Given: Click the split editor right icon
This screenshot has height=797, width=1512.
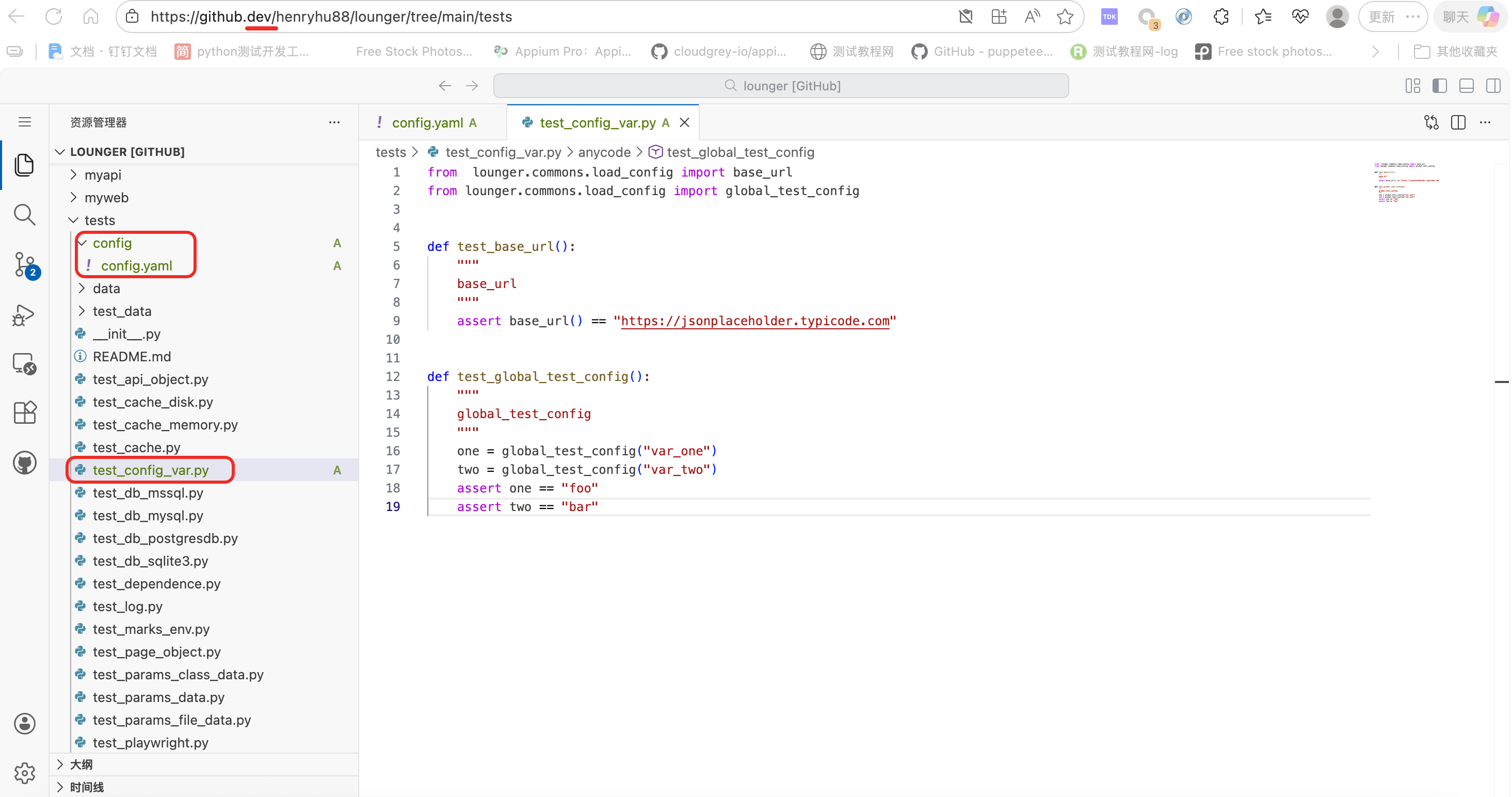Looking at the screenshot, I should point(1458,122).
